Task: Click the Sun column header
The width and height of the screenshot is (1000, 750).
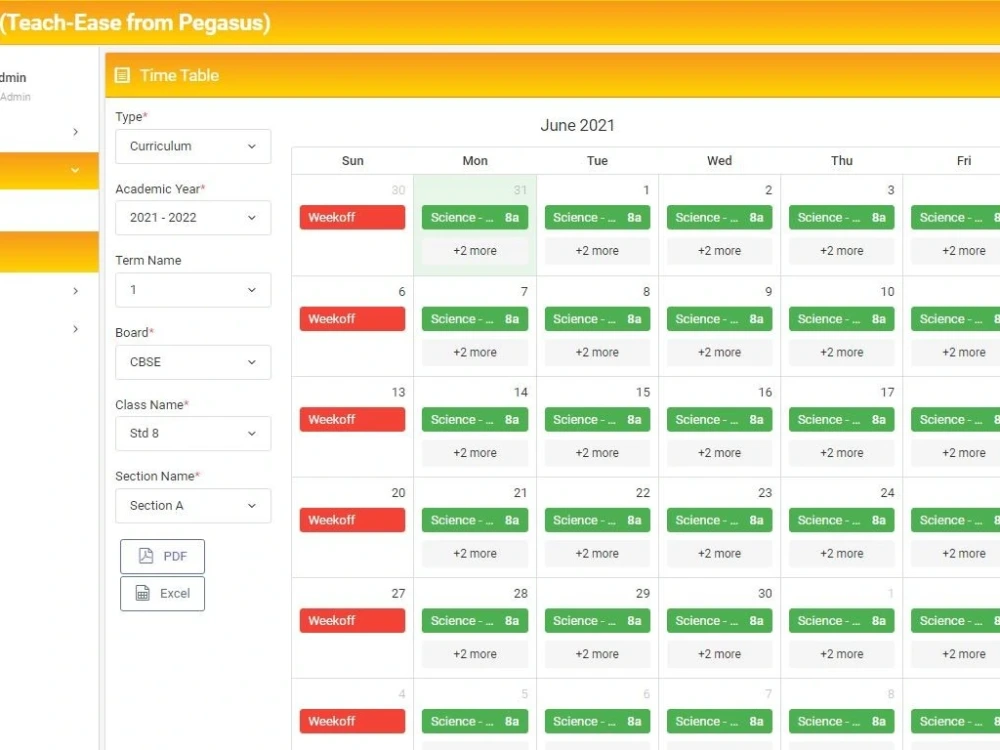Action: coord(353,161)
